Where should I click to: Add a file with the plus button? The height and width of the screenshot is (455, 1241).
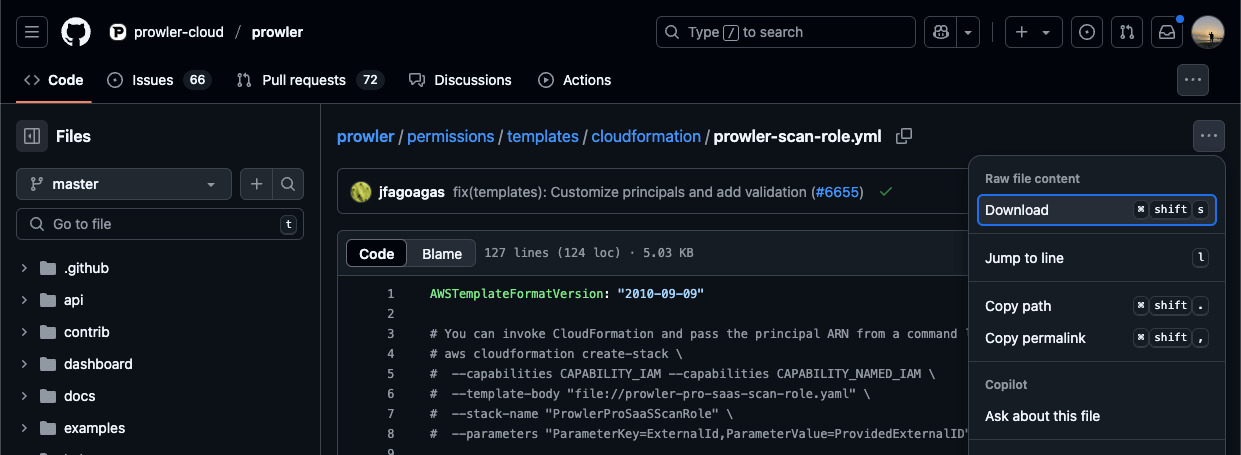257,184
